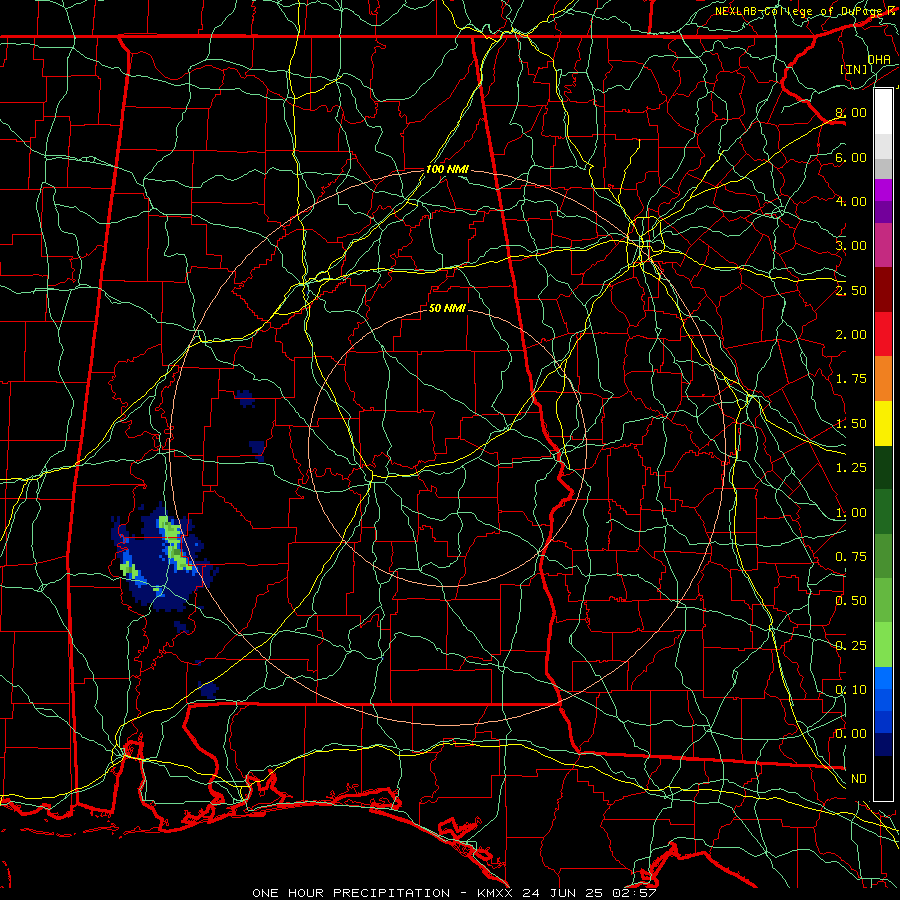
Task: Click the 0.25 legend value label
Action: 851,646
